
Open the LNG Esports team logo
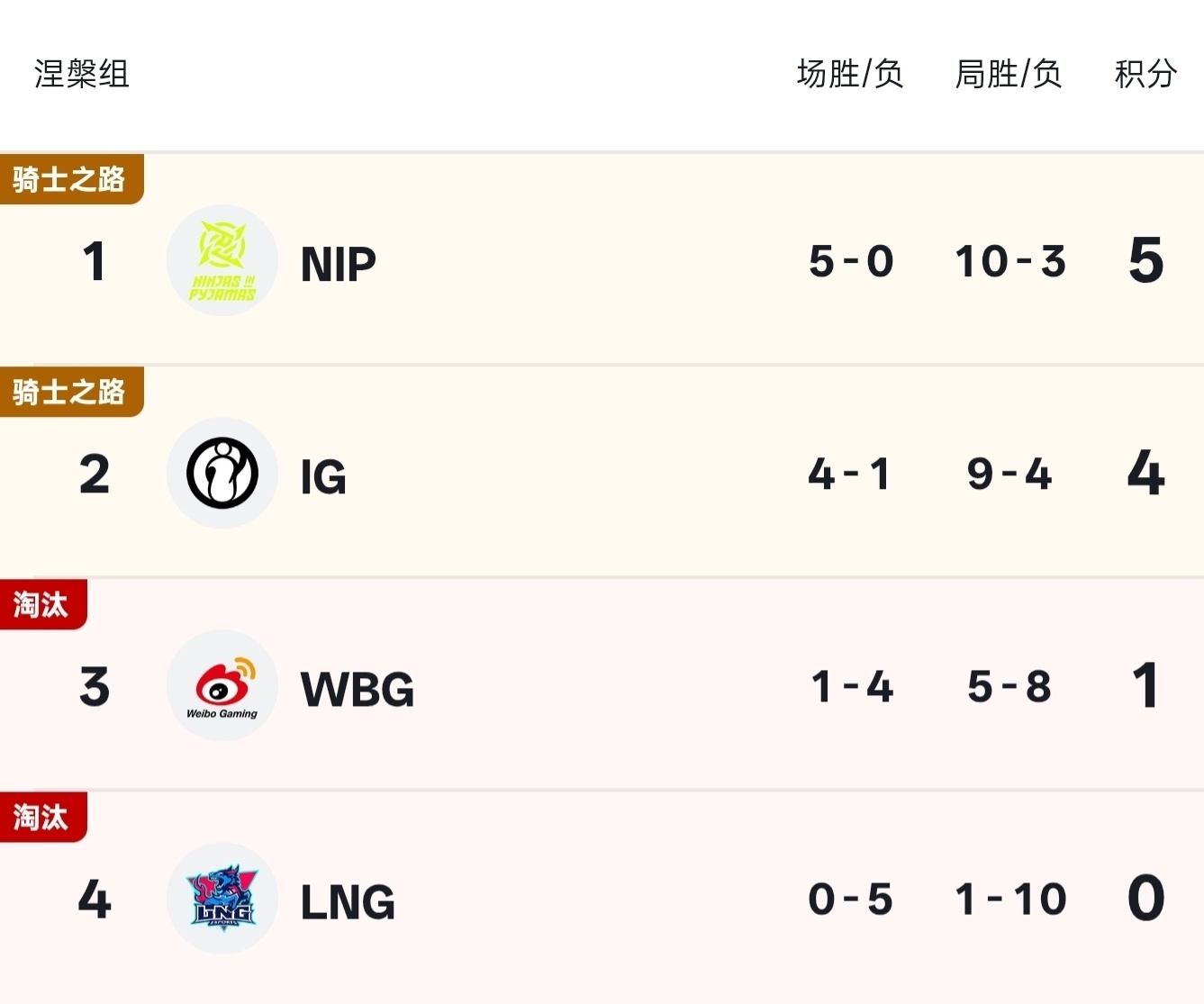point(222,898)
